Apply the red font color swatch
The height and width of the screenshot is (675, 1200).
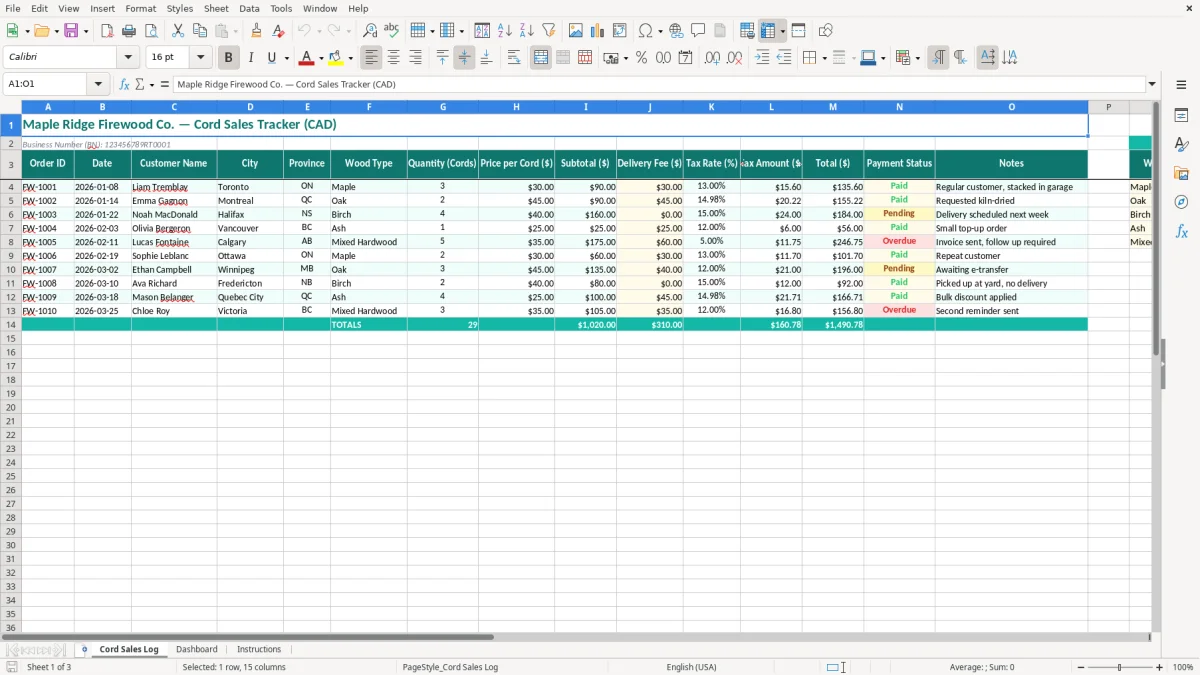(307, 58)
